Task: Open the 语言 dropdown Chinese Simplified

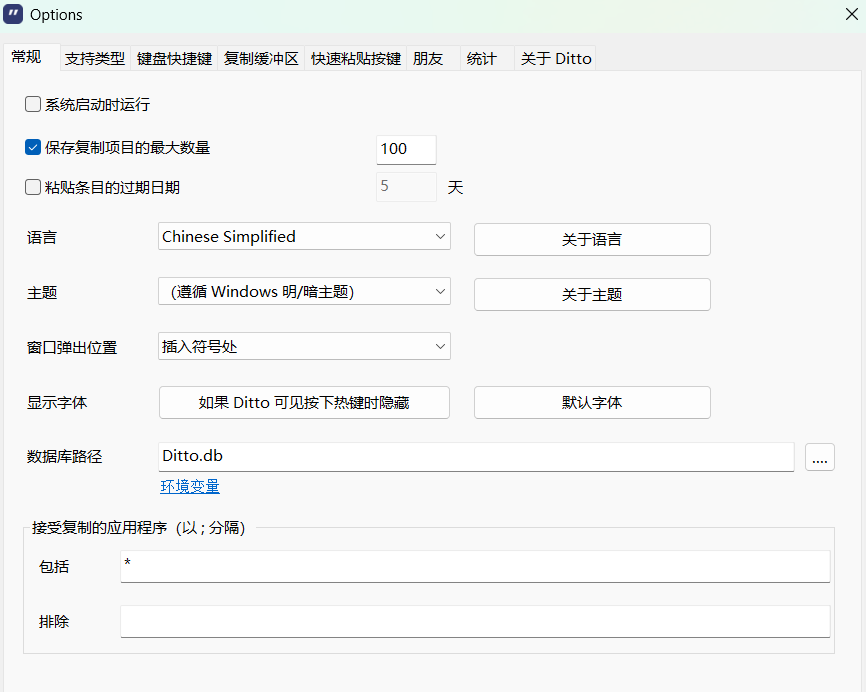Action: pos(304,236)
